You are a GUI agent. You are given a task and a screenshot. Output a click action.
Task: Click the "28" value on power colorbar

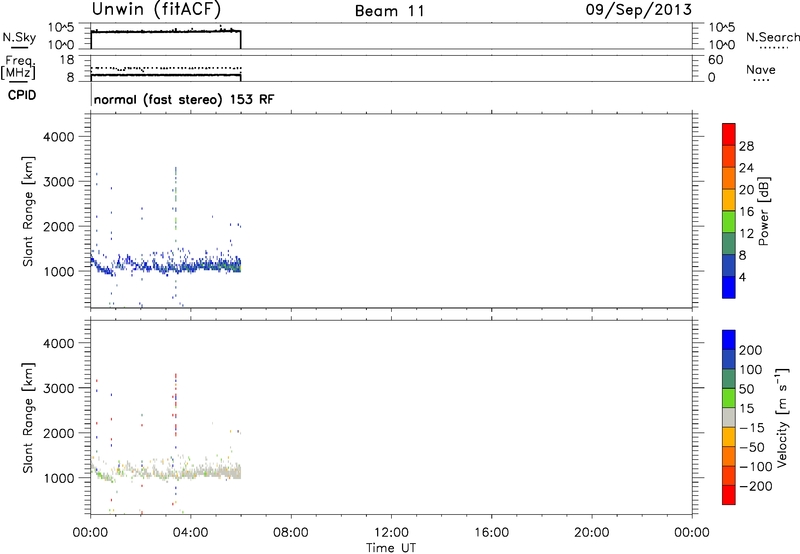tap(746, 146)
